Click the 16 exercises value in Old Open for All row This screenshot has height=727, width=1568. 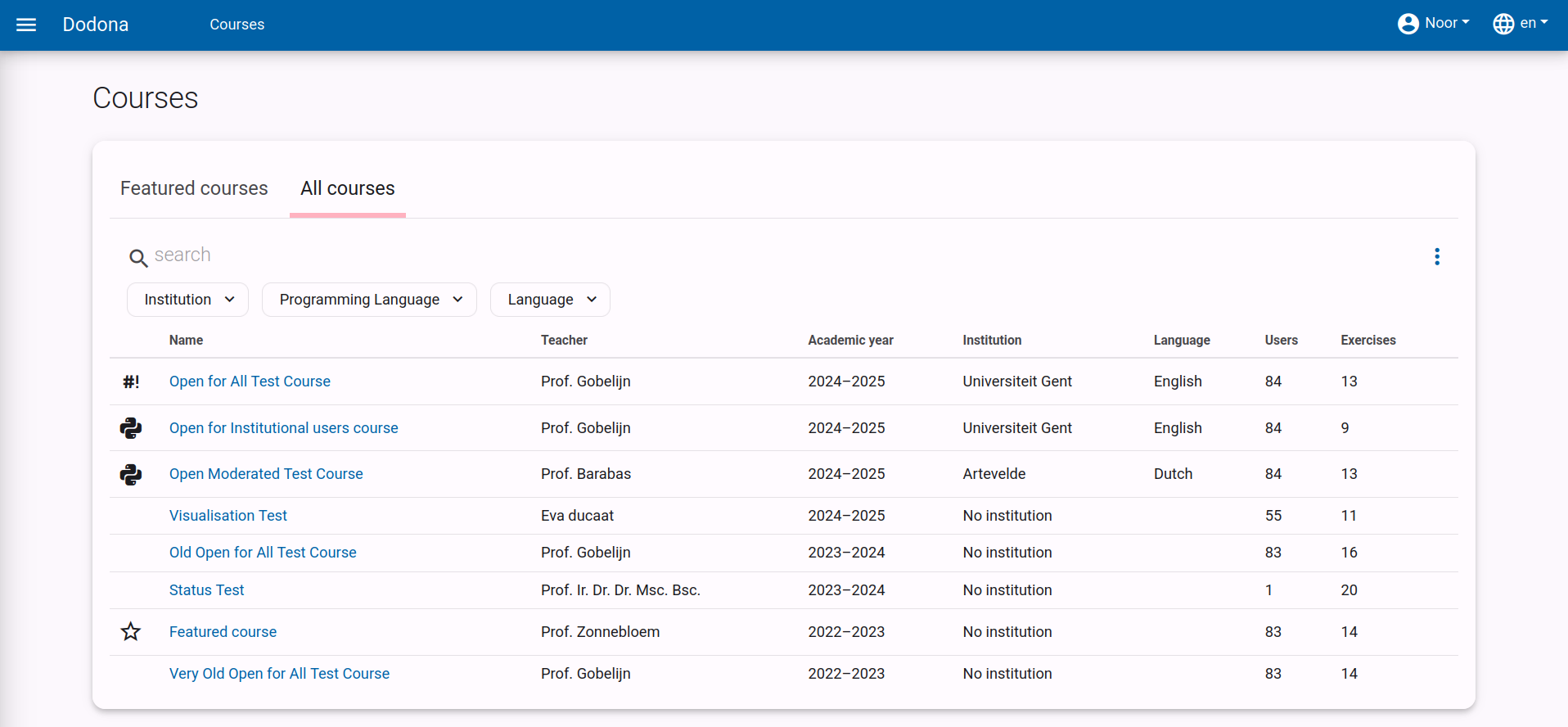(1349, 553)
